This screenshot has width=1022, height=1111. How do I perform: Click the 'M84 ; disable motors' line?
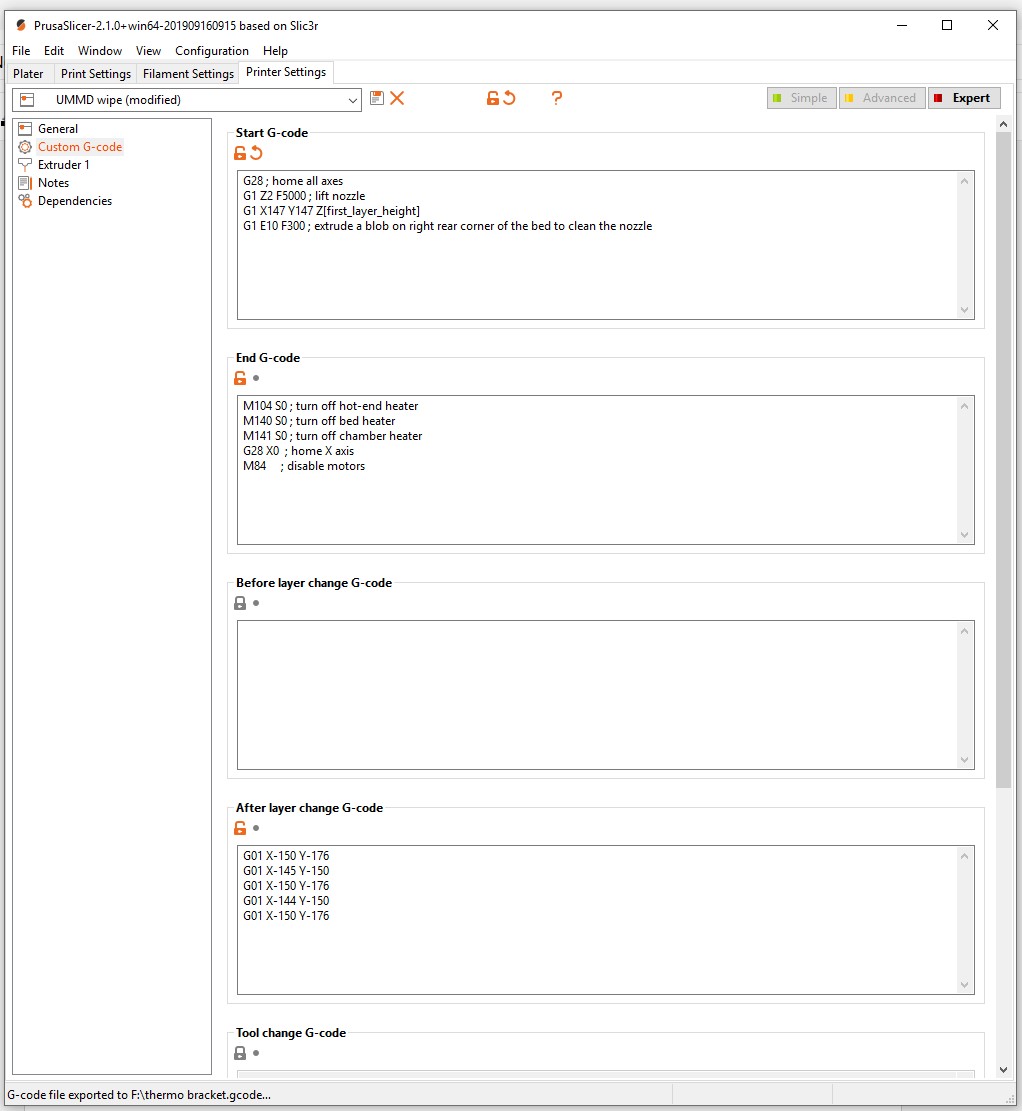point(304,466)
